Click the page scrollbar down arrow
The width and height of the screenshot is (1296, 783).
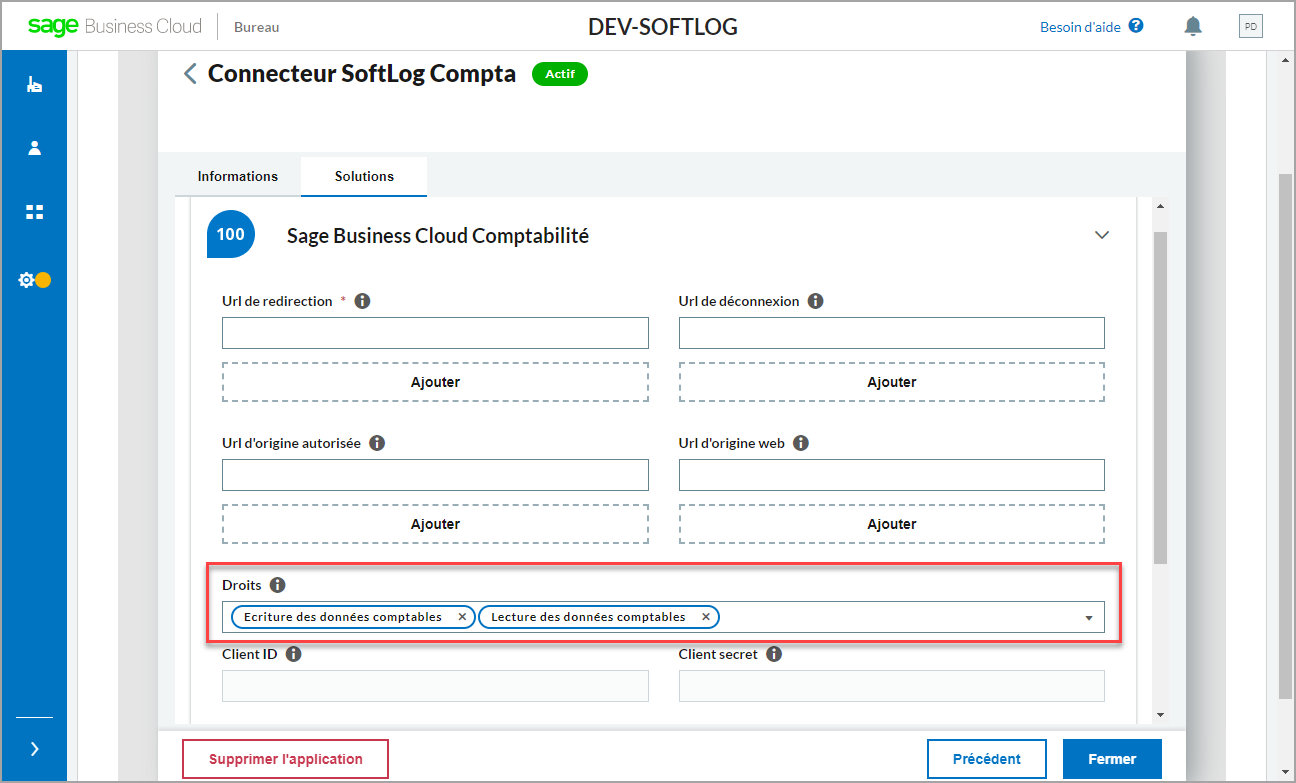1286,774
